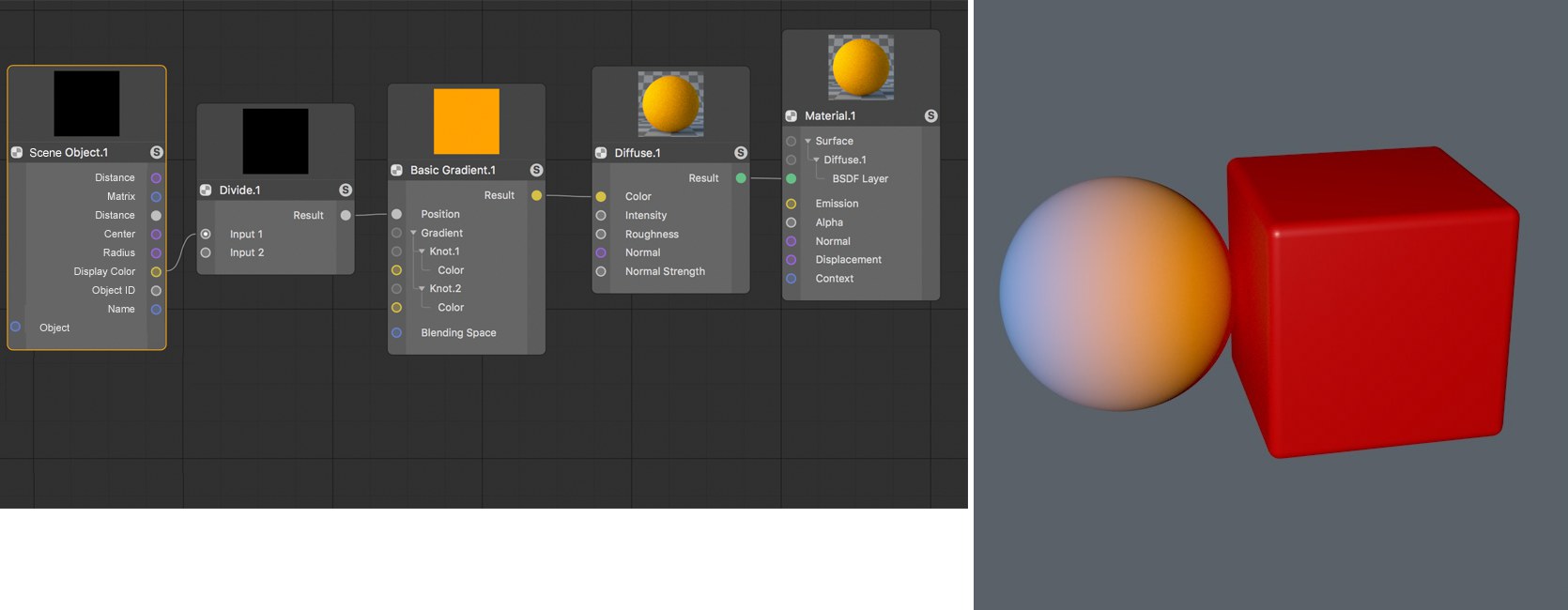This screenshot has width=1568, height=610.
Task: Click the Radius output port on Scene Object.1
Action: coord(156,252)
